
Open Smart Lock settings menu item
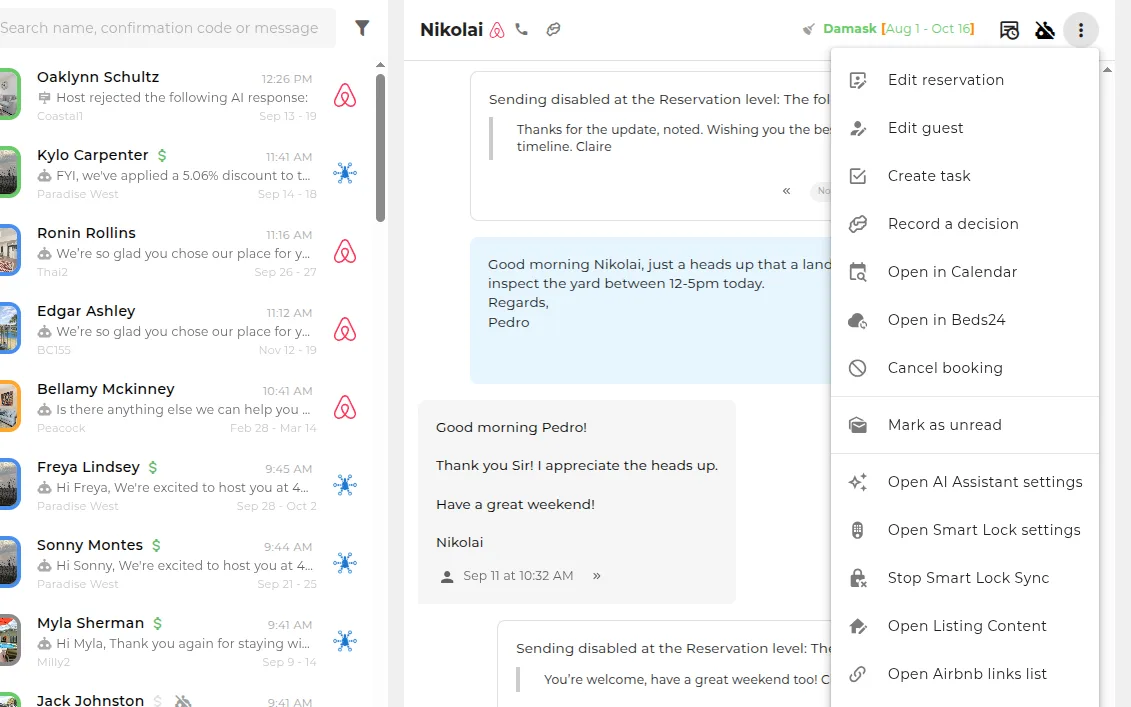tap(964, 530)
